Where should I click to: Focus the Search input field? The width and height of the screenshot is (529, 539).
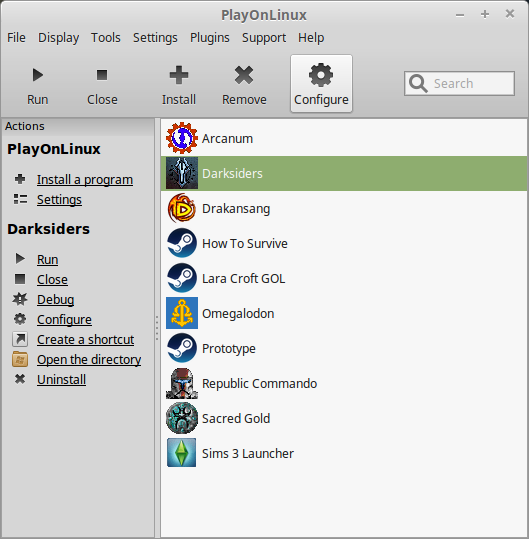459,84
